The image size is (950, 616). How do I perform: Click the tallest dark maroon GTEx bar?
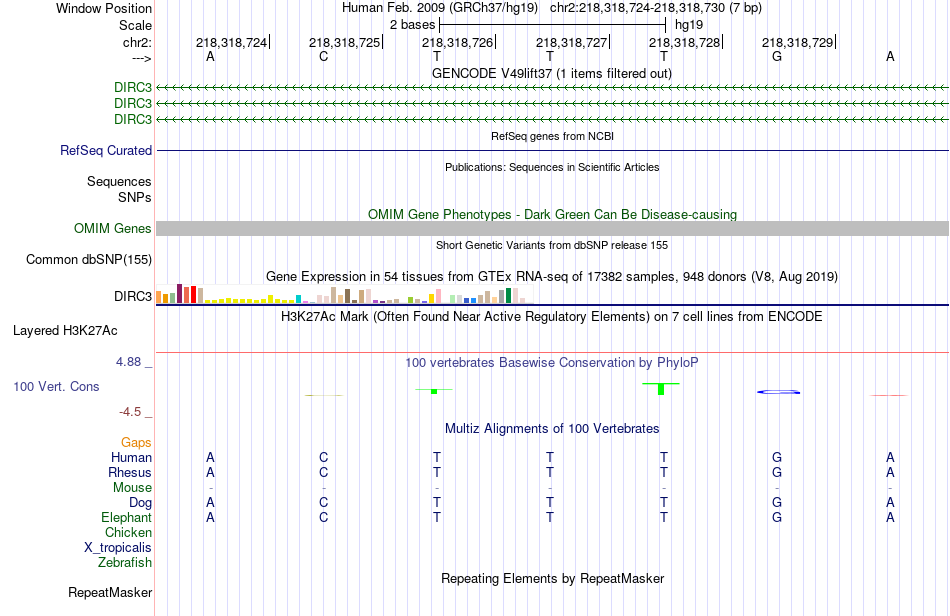(179, 293)
